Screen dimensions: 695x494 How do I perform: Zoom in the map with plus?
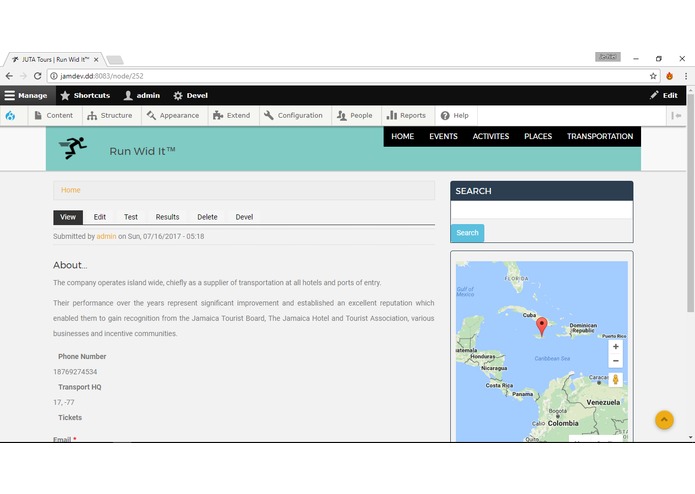[x=616, y=347]
